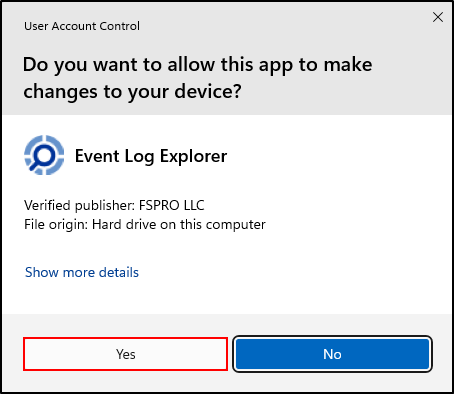454x394 pixels.
Task: Select the Verified publisher: FSPRO LLC text
Action: tap(114, 205)
